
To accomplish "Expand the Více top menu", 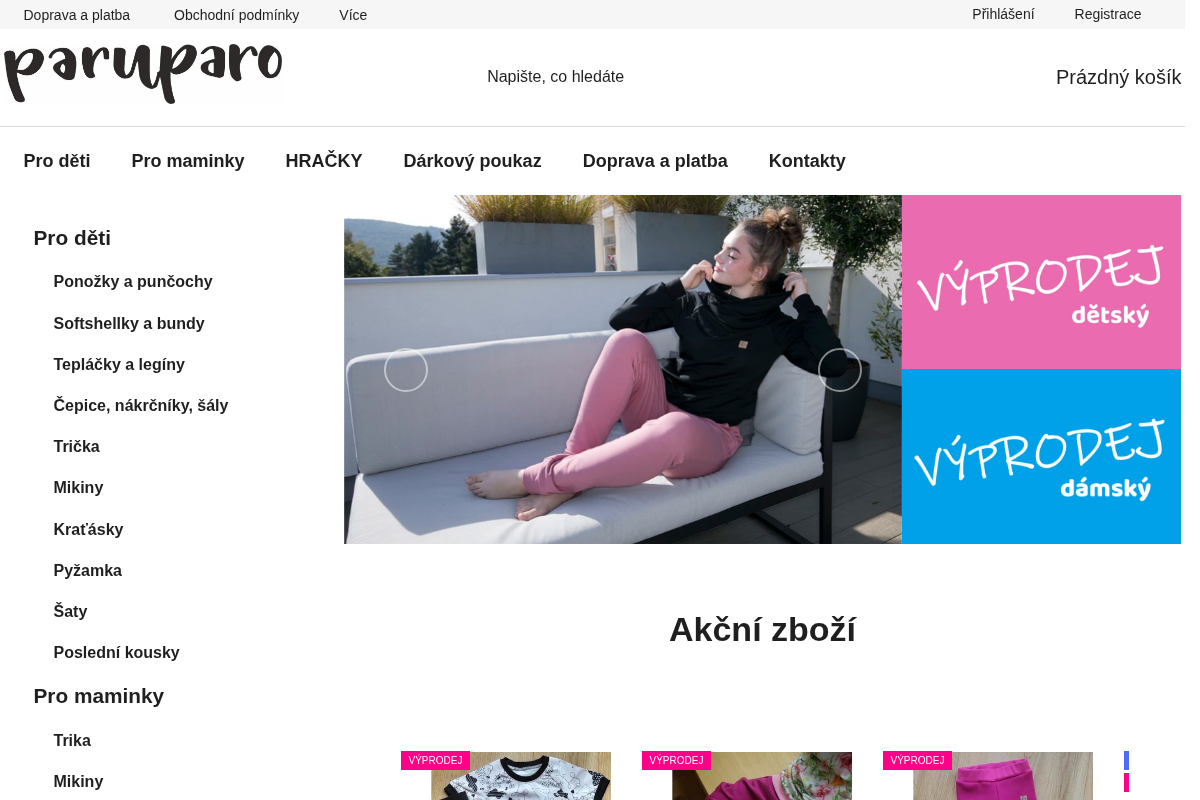I will coord(353,15).
